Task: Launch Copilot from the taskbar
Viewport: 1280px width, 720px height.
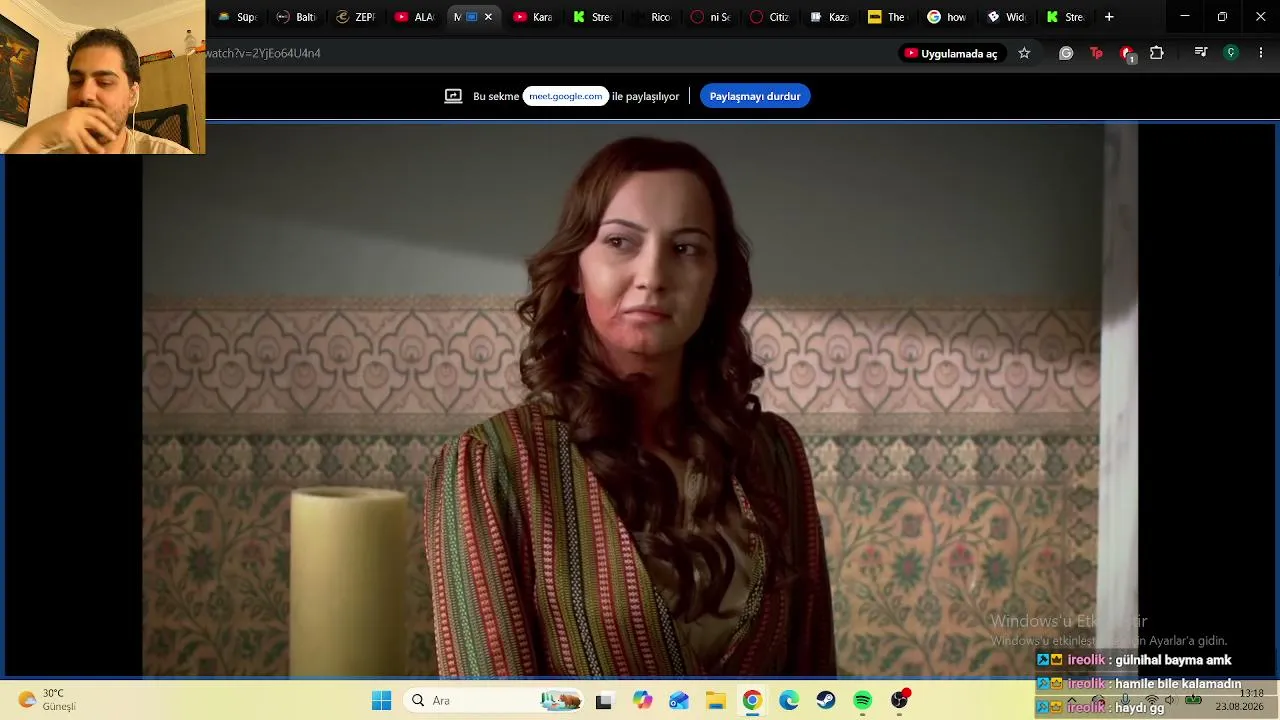Action: [x=642, y=701]
